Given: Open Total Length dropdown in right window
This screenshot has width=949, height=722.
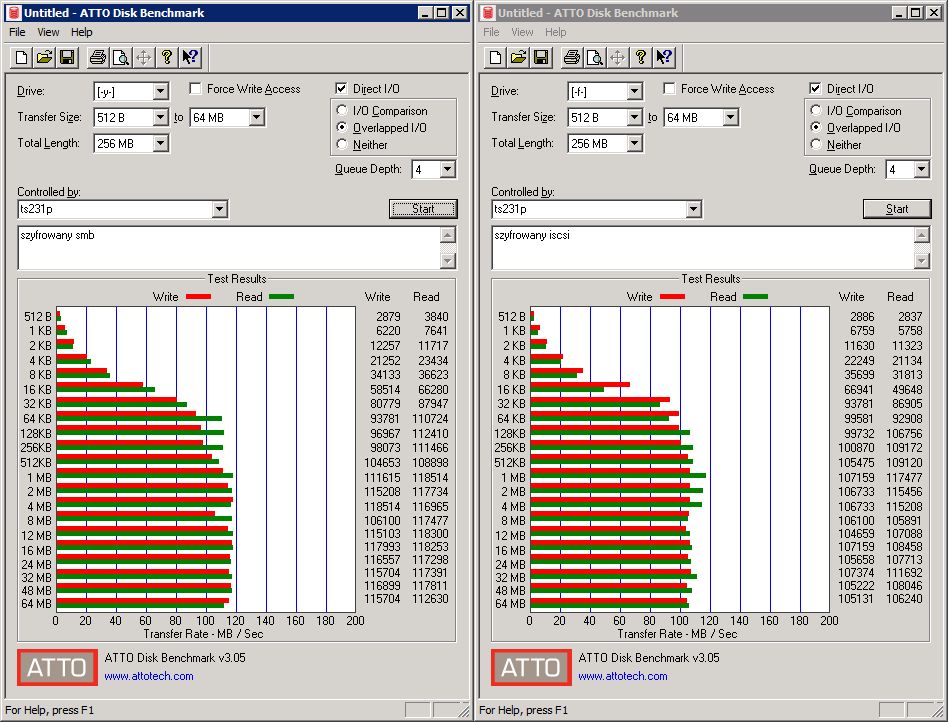Looking at the screenshot, I should click(x=634, y=143).
